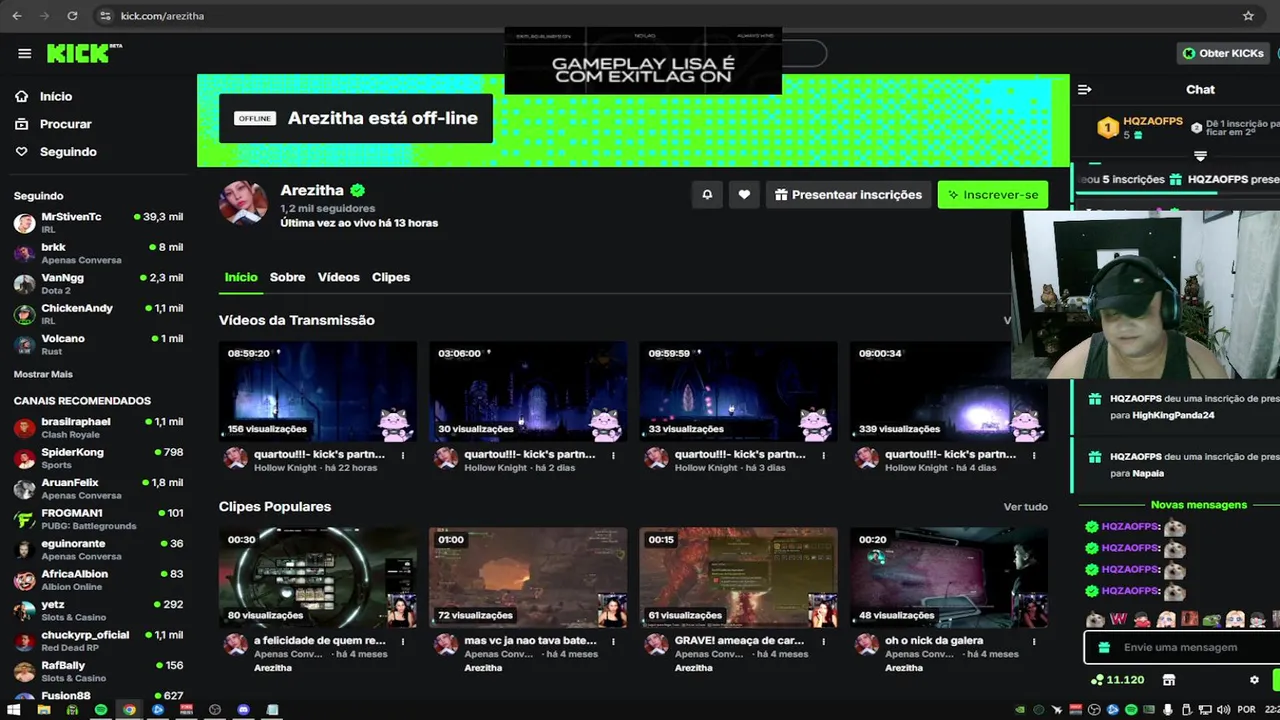Open VanNgg followed channel
Viewport: 1280px width, 720px height.
pyautogui.click(x=98, y=283)
